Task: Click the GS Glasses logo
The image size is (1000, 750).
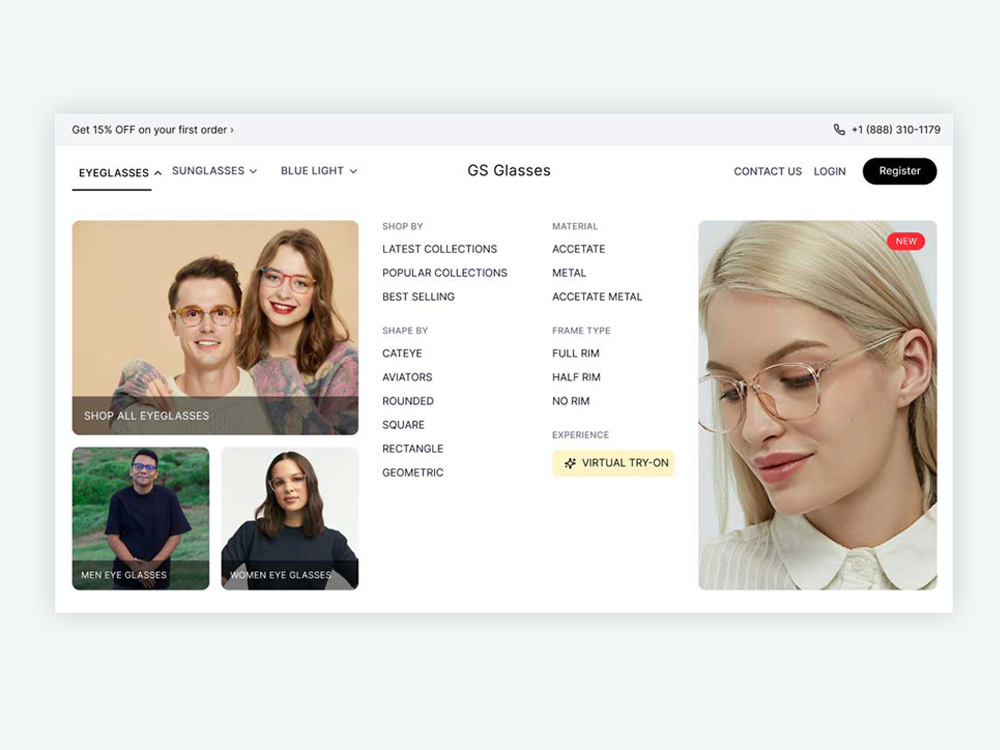Action: (x=508, y=170)
